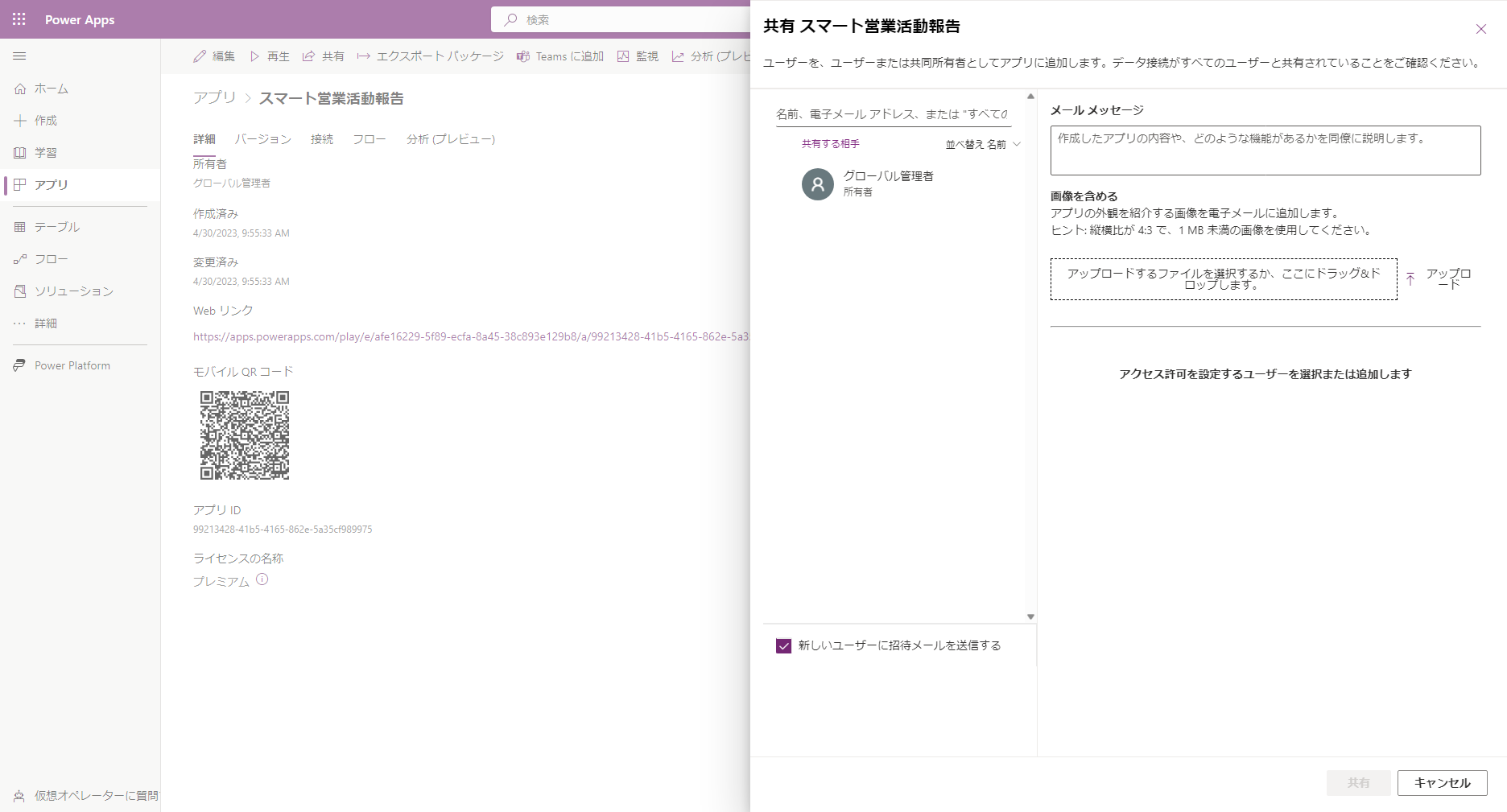1507x812 pixels.
Task: Click the 共有 share toolbar command
Action: (x=324, y=56)
